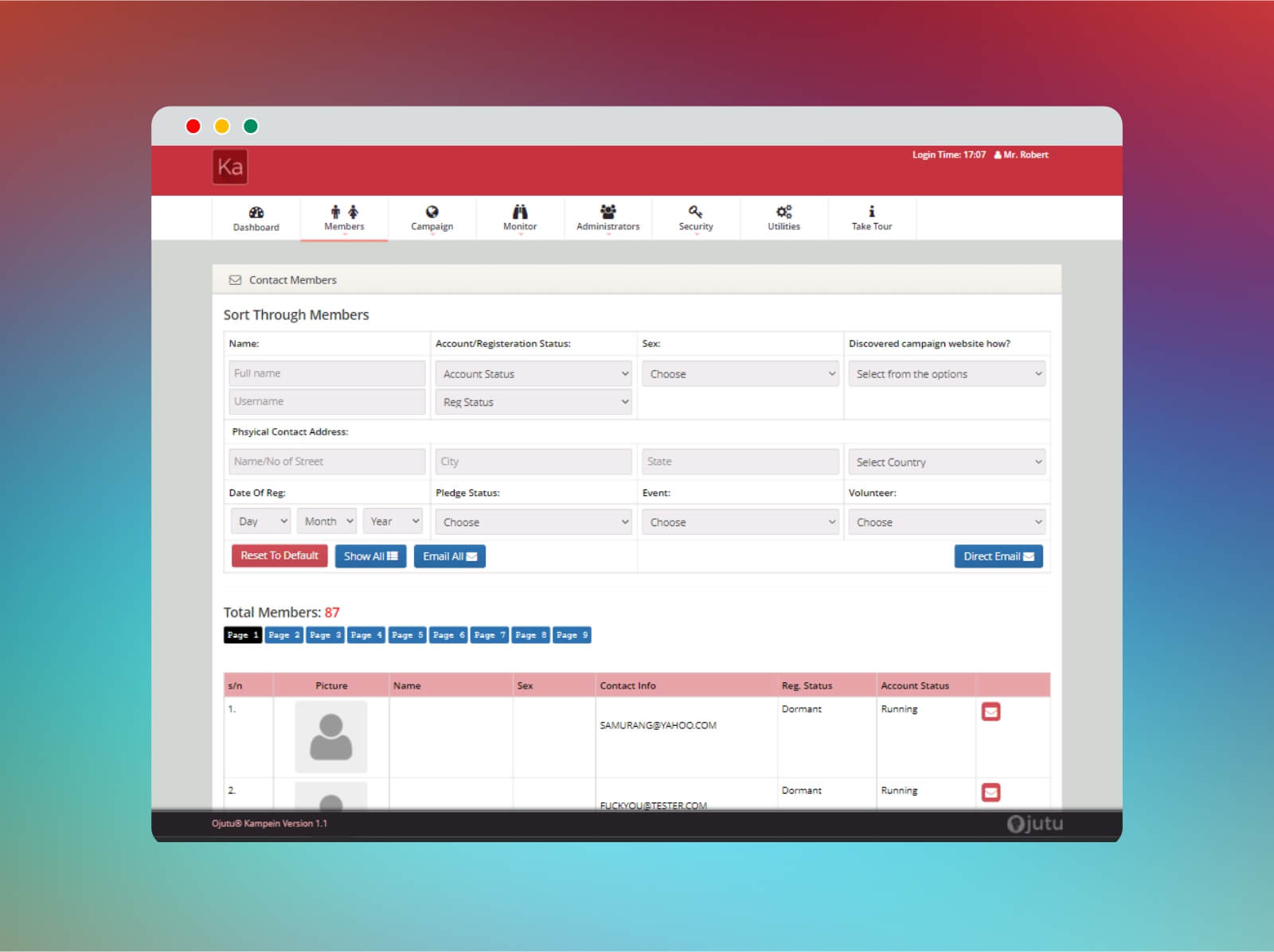This screenshot has height=952, width=1274.
Task: Open the Year dropdown
Action: click(x=393, y=521)
